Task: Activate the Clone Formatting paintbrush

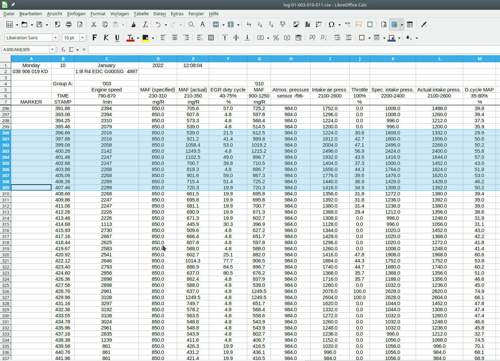Action: click(x=133, y=24)
